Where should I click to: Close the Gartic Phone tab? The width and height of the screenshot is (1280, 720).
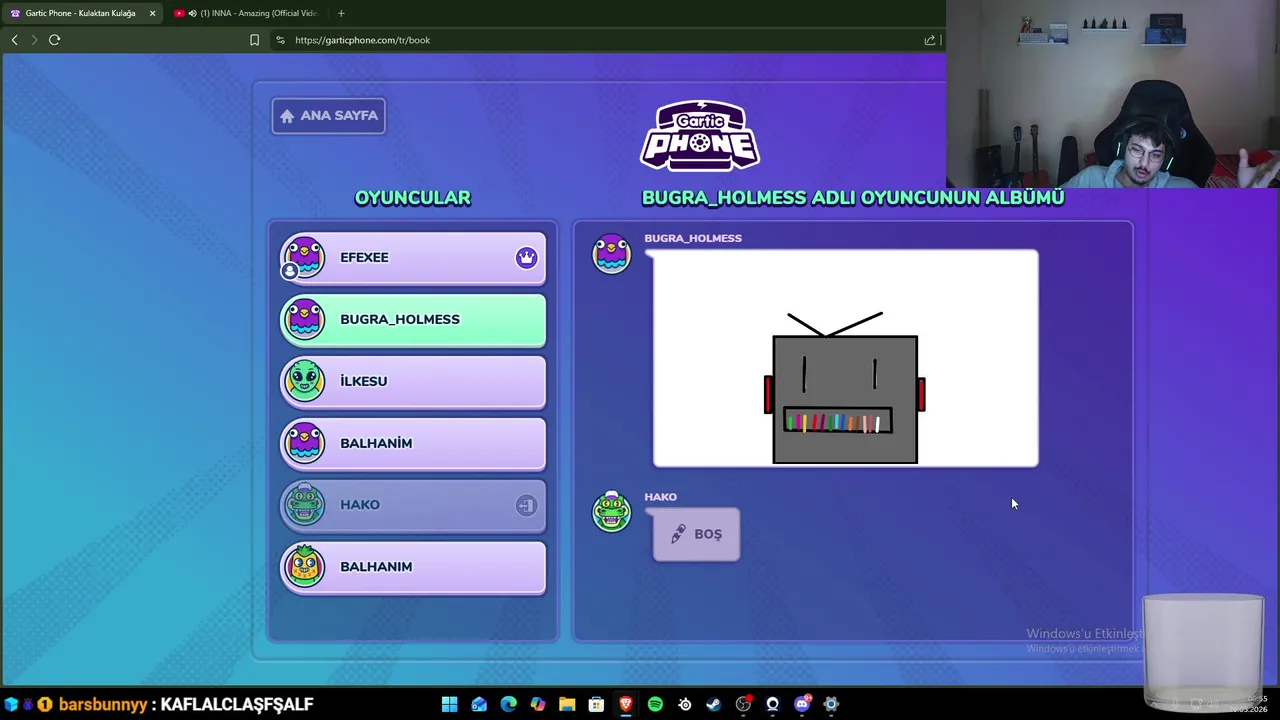(152, 13)
